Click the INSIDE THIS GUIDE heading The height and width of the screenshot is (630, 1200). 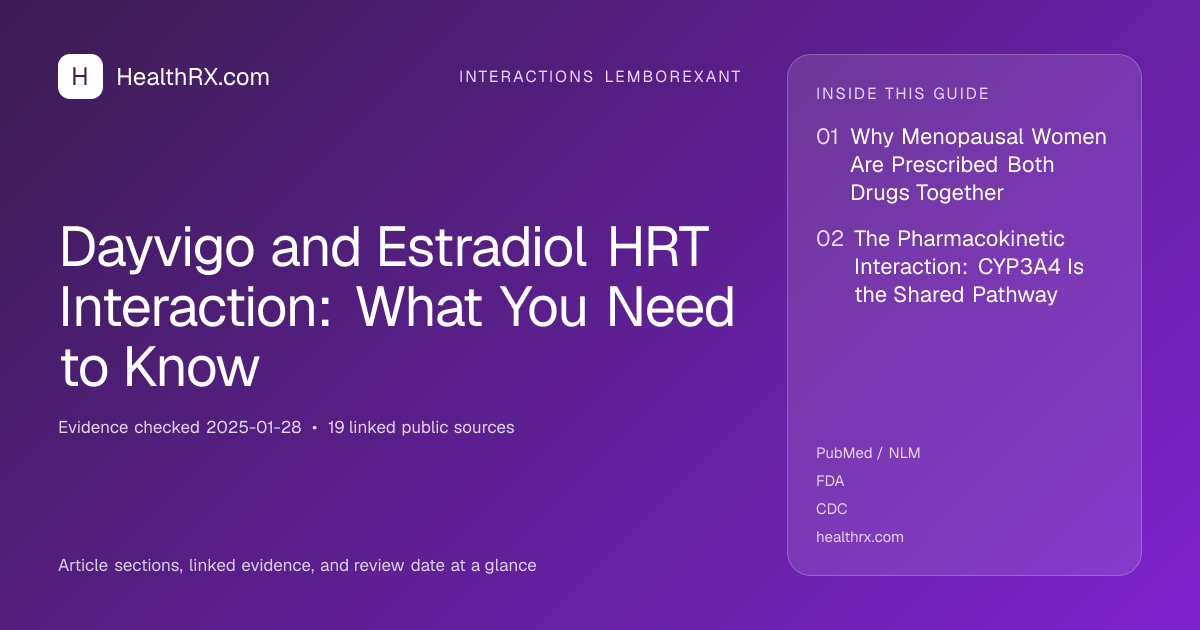point(903,94)
